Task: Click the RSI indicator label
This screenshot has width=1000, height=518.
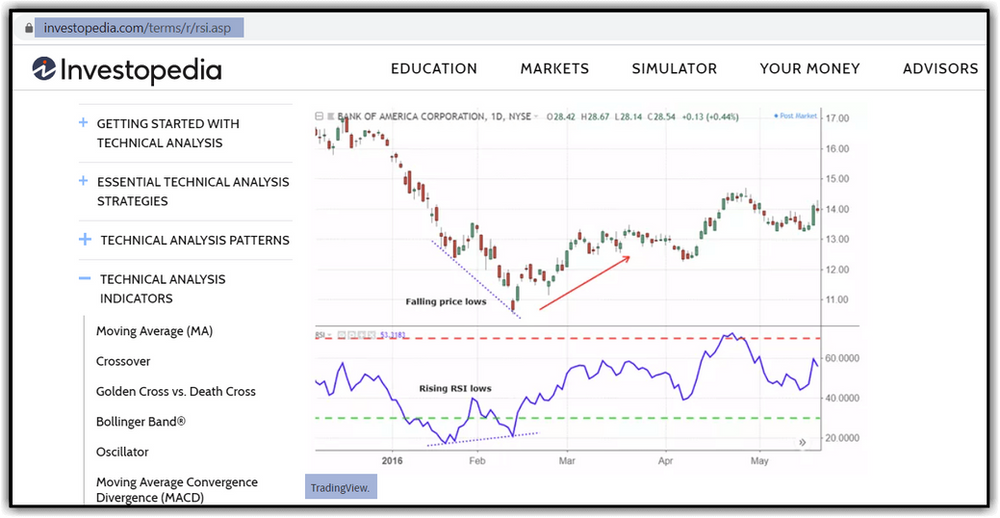Action: (321, 335)
